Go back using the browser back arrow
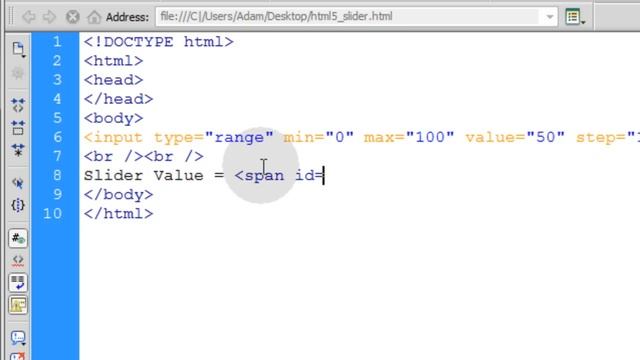640x360 pixels. pyautogui.click(x=29, y=17)
